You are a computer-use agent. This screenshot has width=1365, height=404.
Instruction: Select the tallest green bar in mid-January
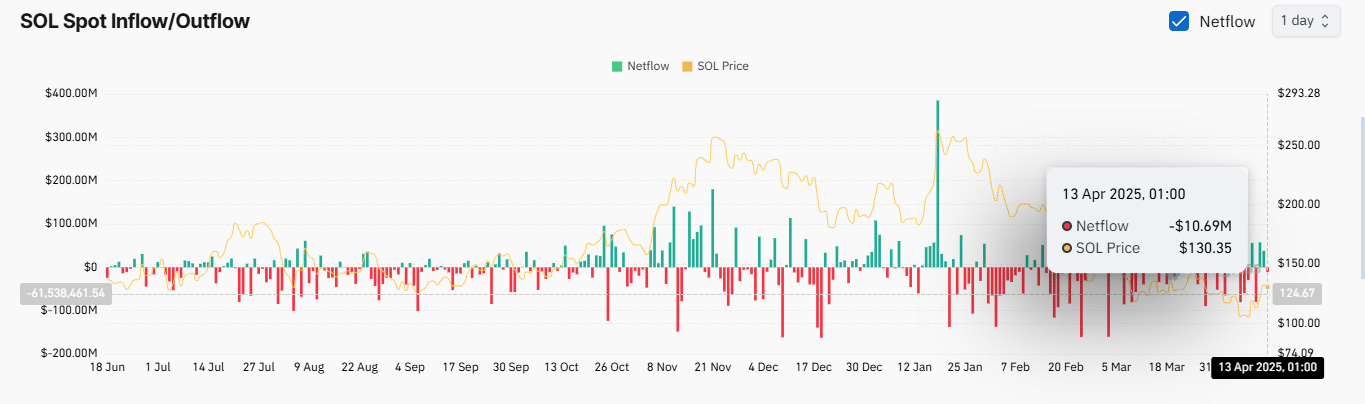[937, 180]
